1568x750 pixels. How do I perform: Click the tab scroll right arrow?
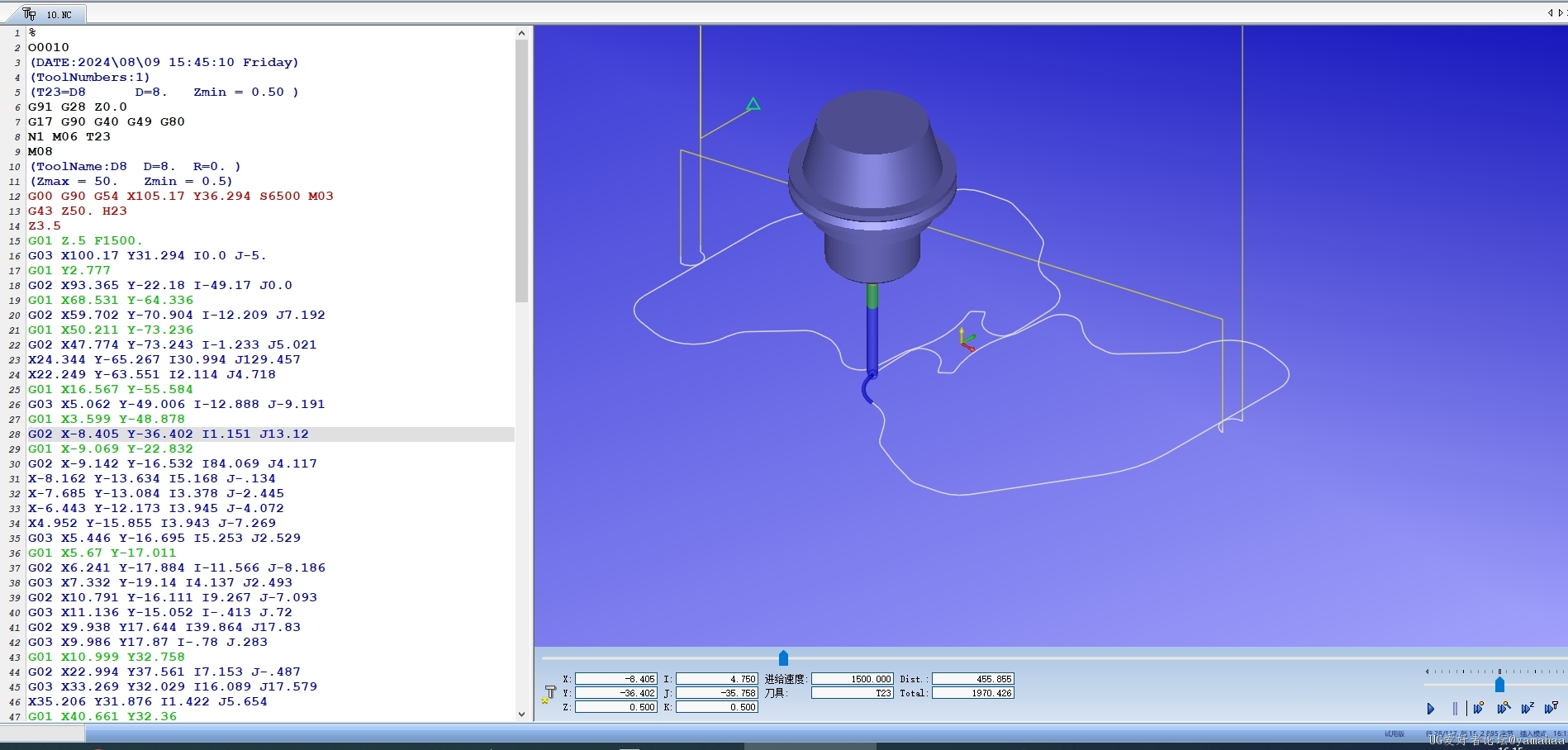pos(1560,12)
